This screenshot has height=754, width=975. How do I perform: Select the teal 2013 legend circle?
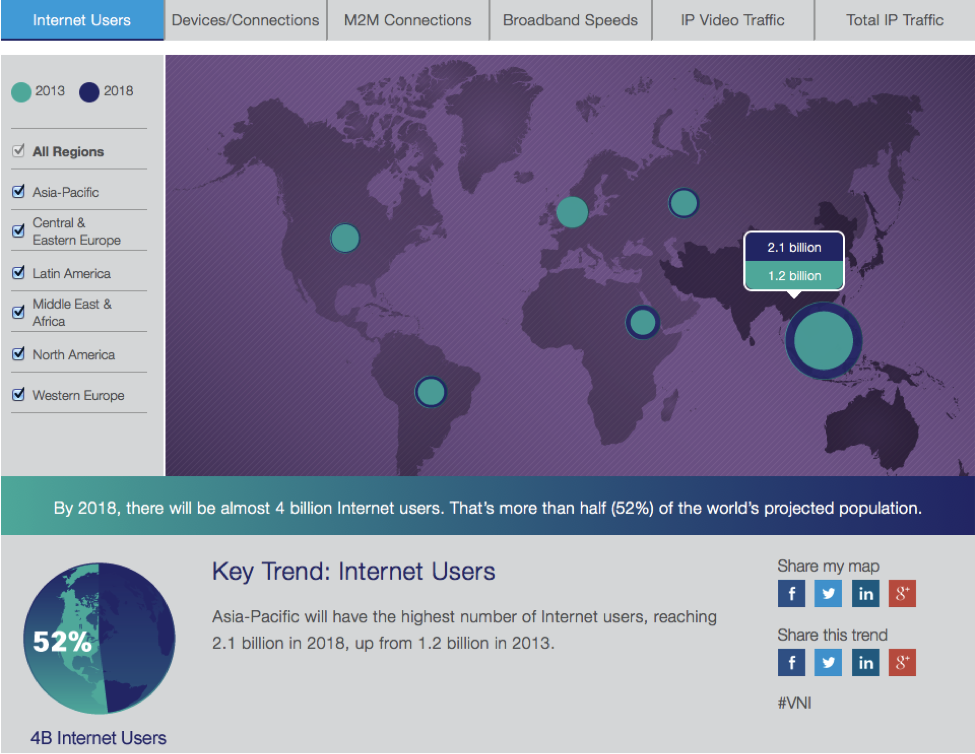(x=22, y=92)
